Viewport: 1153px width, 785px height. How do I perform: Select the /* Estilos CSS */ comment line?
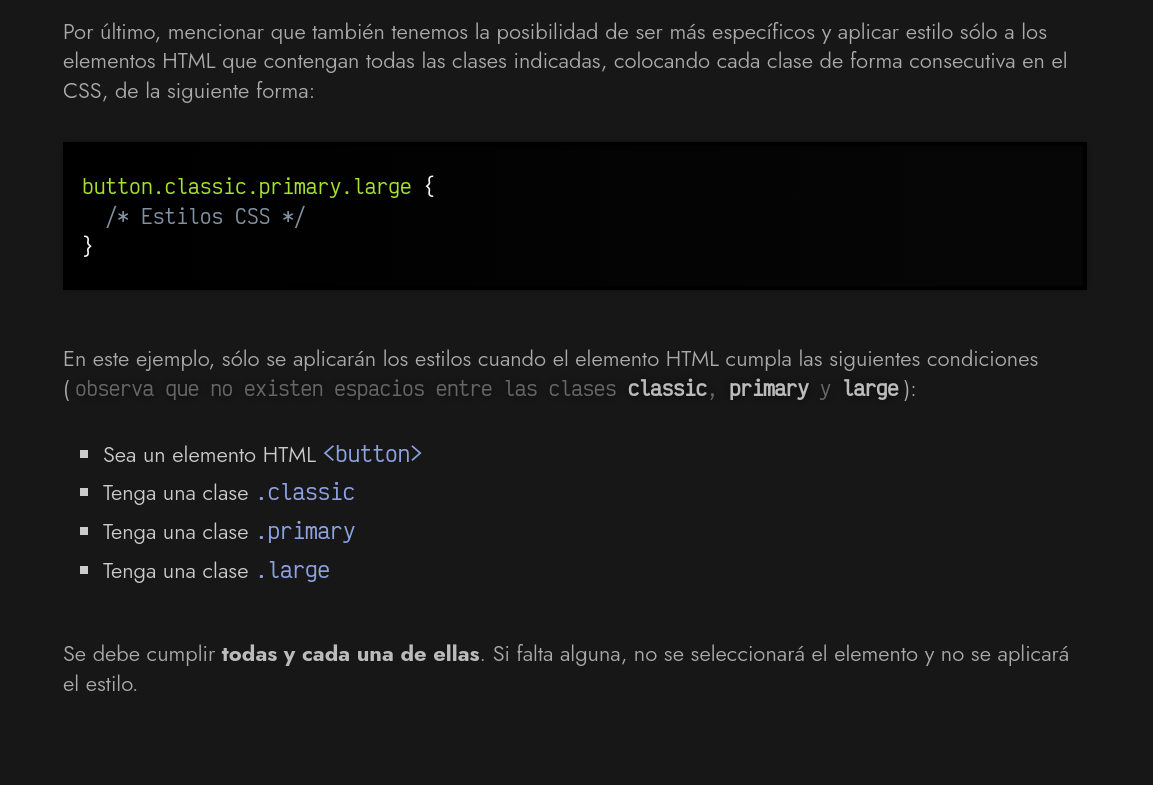(205, 217)
